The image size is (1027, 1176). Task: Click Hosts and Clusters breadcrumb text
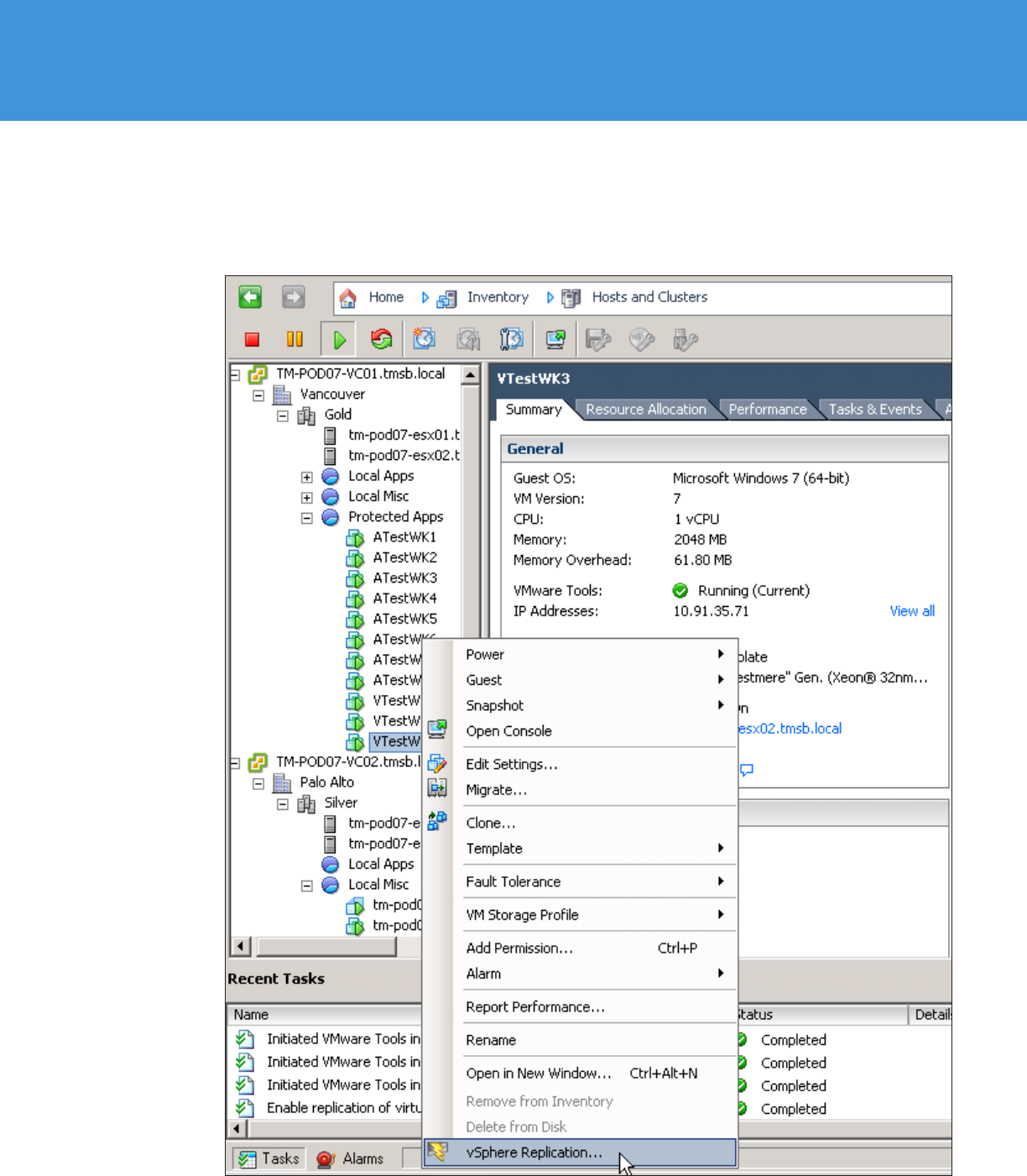pyautogui.click(x=649, y=297)
